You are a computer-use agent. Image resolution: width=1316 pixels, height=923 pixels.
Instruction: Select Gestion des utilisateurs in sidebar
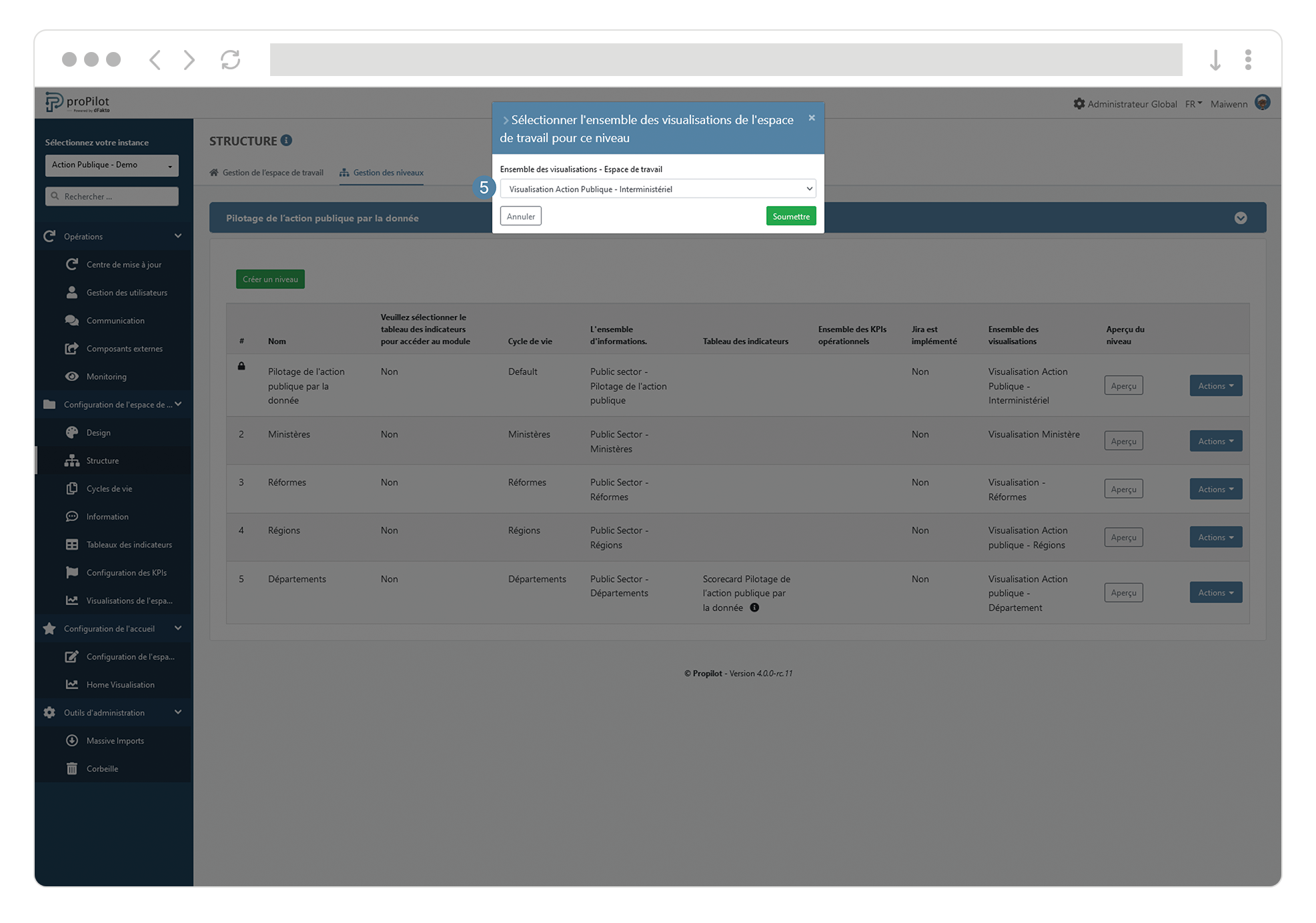tap(126, 292)
